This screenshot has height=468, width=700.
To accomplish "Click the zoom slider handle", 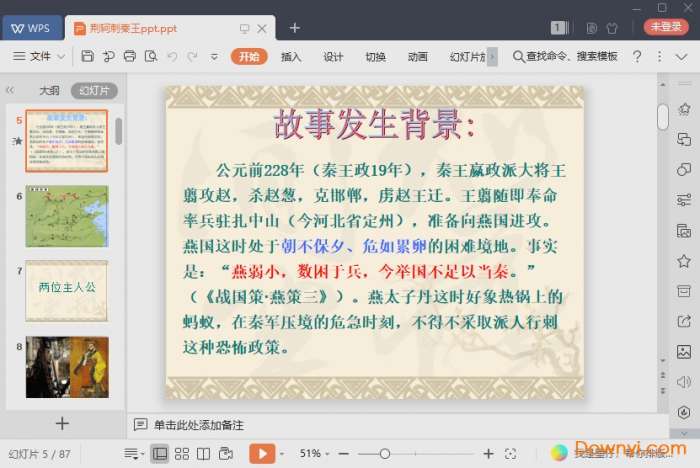I will point(385,454).
